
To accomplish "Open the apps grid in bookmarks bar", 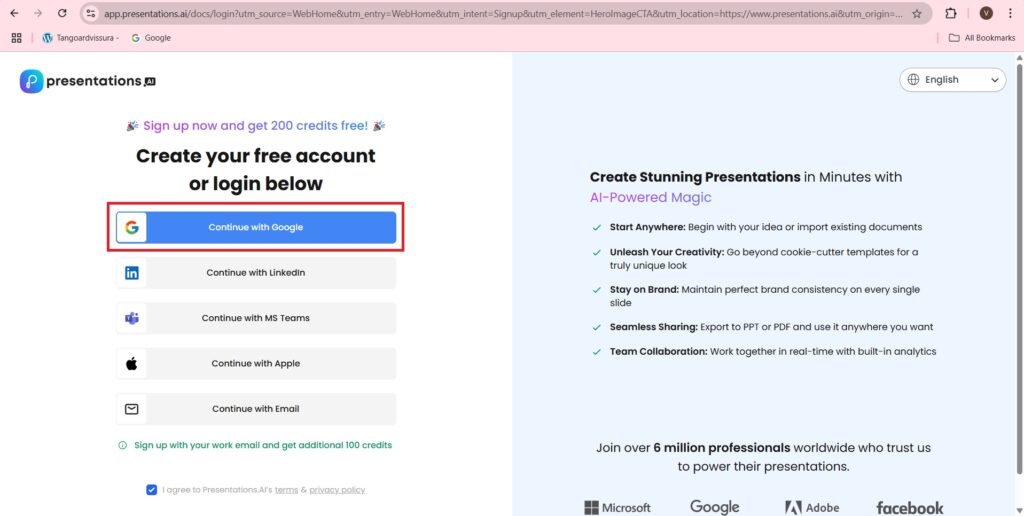I will pyautogui.click(x=16, y=38).
